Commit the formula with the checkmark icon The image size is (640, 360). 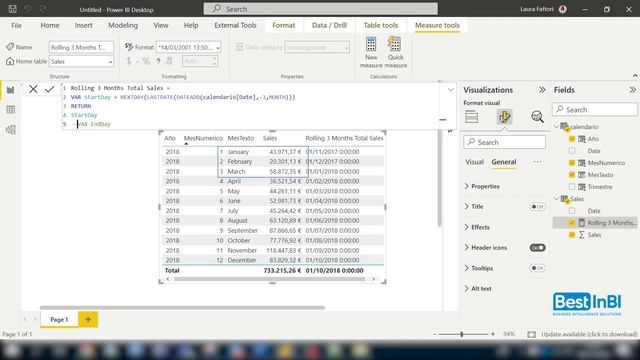click(x=50, y=89)
